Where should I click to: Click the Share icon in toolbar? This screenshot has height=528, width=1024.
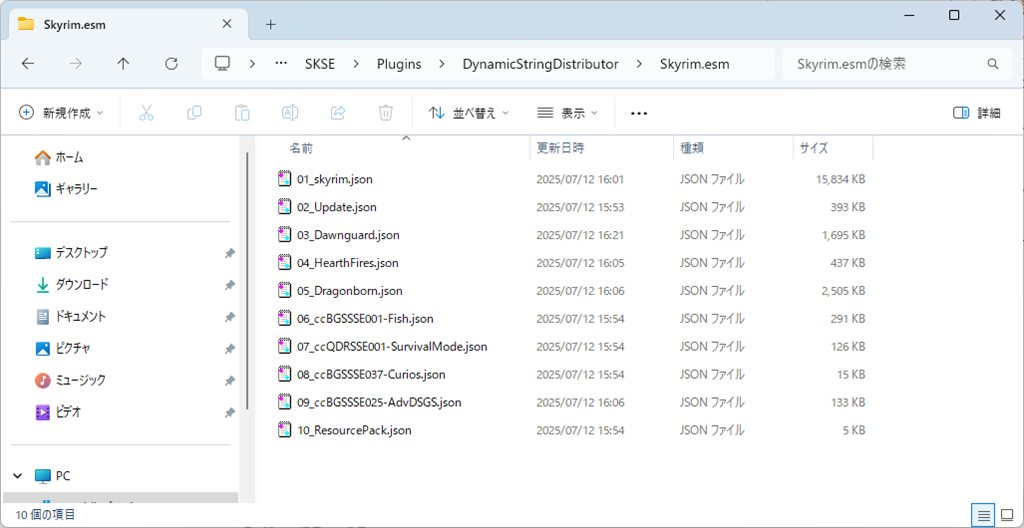point(338,113)
